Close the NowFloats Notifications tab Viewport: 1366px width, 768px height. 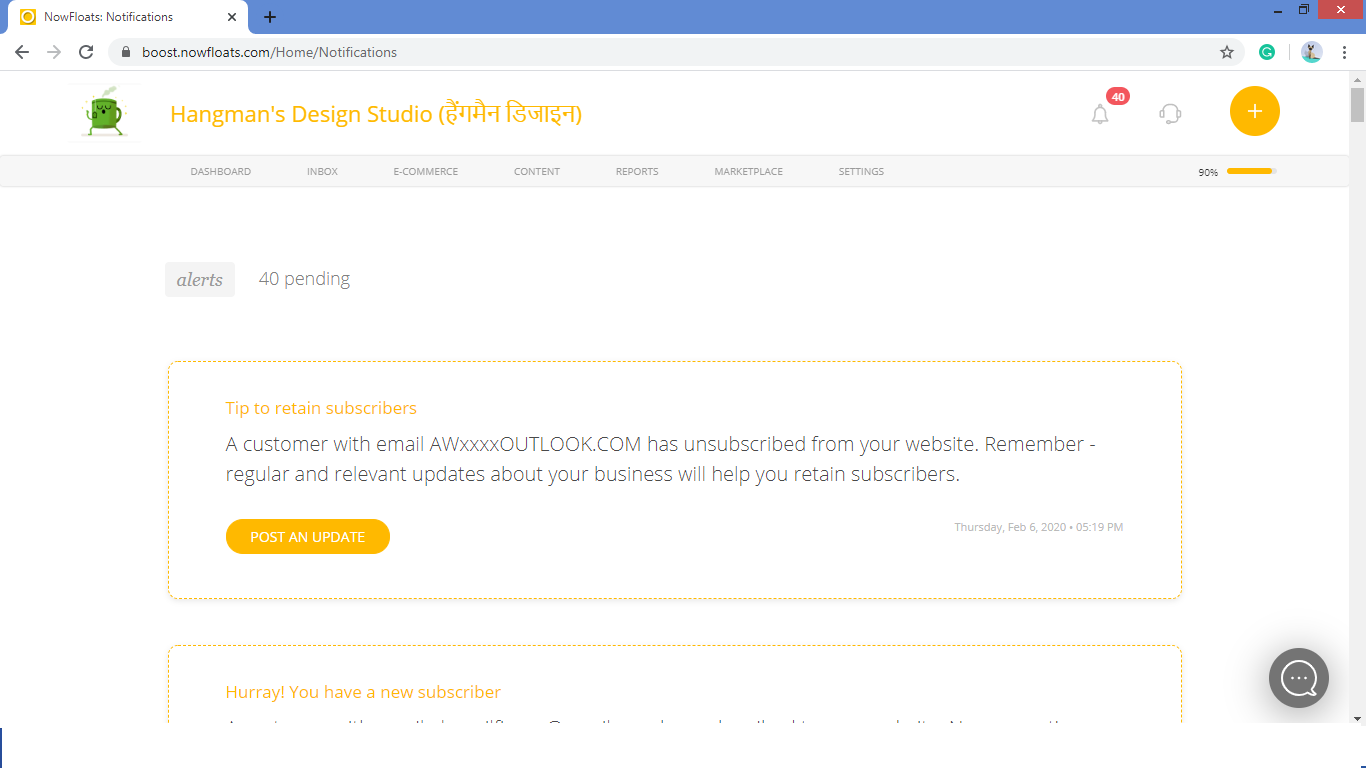(x=232, y=17)
